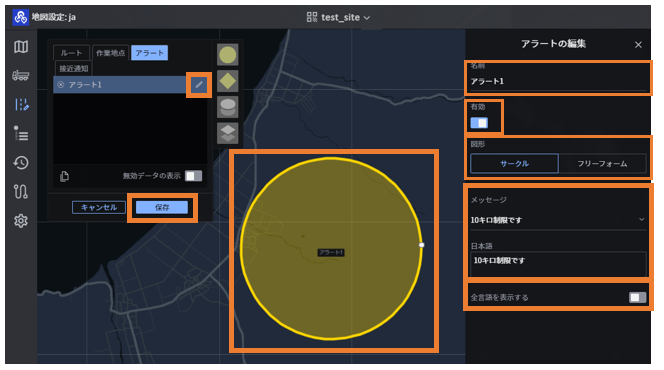Choose サークル shape option
The width and height of the screenshot is (664, 370).
(515, 163)
